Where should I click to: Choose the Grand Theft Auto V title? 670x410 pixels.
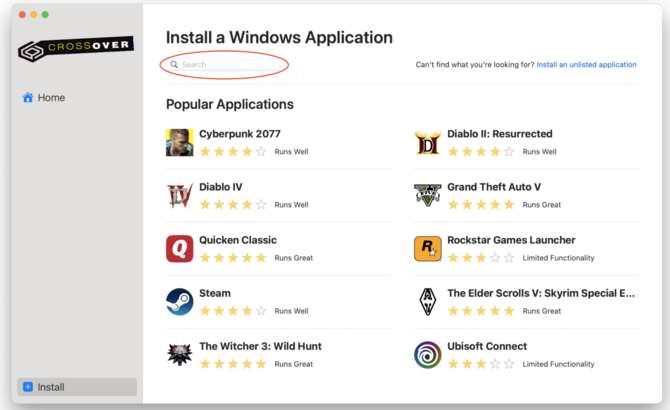(494, 187)
